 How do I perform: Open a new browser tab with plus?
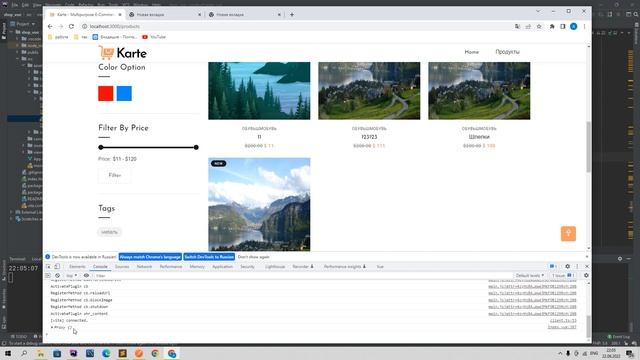tap(292, 14)
